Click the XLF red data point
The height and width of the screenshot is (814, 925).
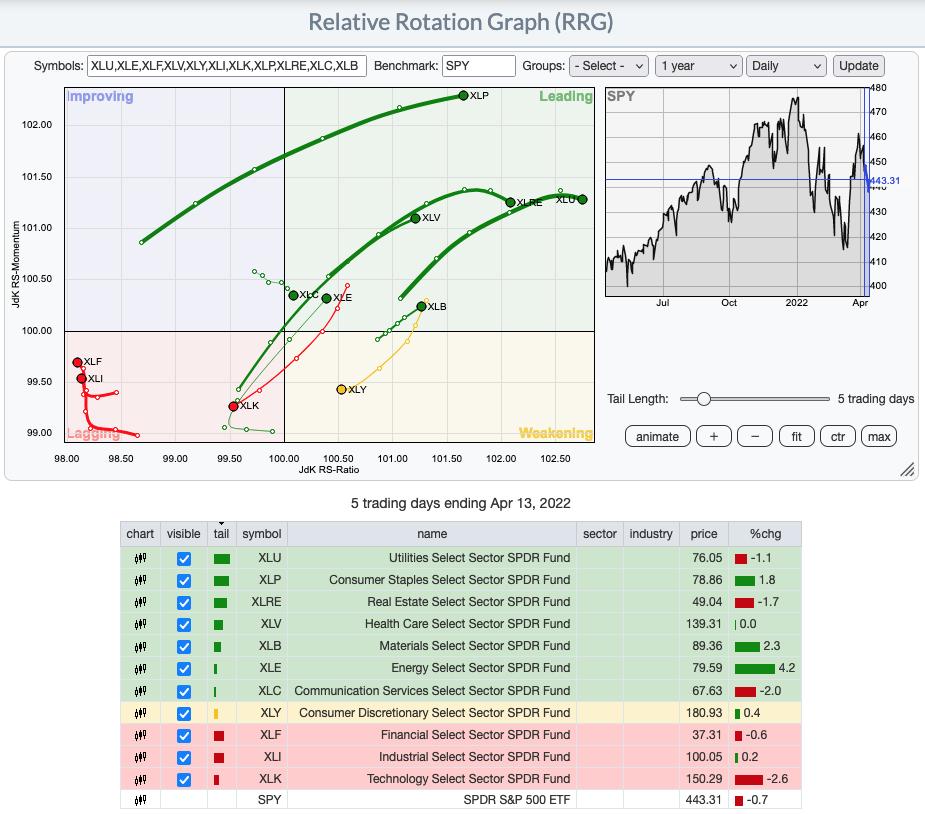(x=77, y=362)
